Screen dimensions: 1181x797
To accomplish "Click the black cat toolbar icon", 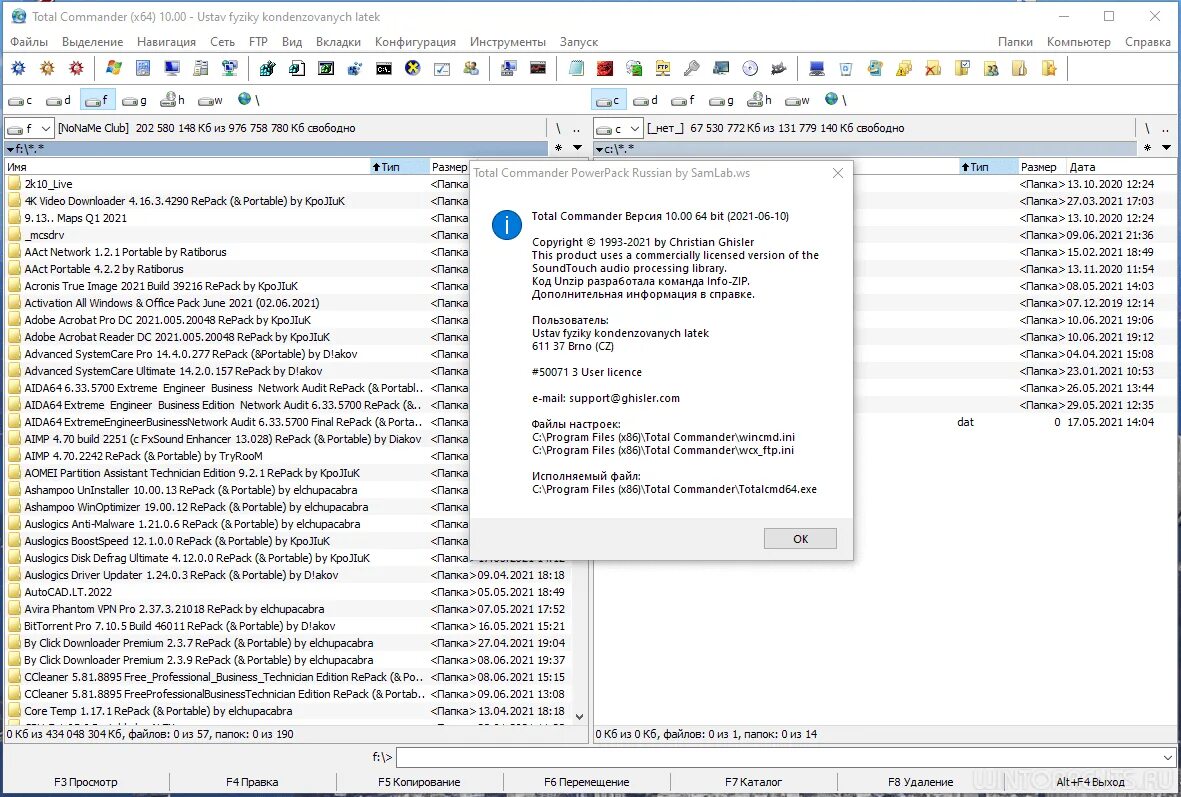I will point(779,69).
